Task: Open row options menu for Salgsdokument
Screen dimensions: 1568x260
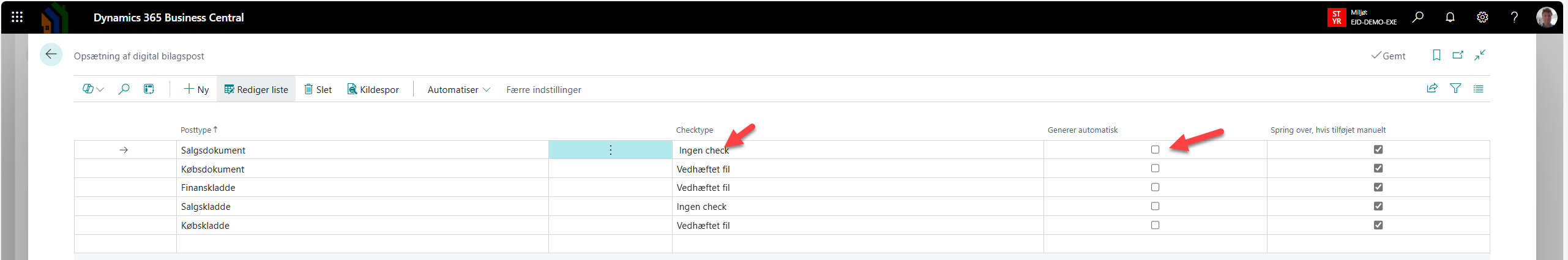Action: tap(610, 150)
